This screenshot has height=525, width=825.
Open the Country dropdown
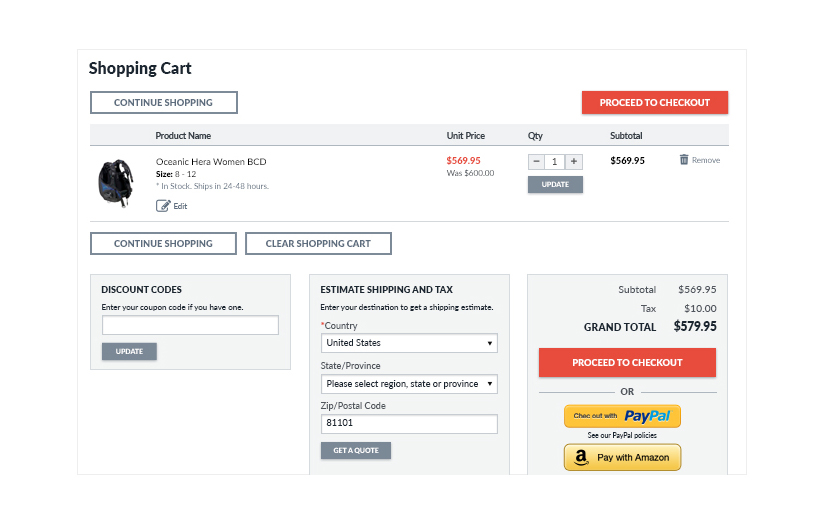coord(409,343)
